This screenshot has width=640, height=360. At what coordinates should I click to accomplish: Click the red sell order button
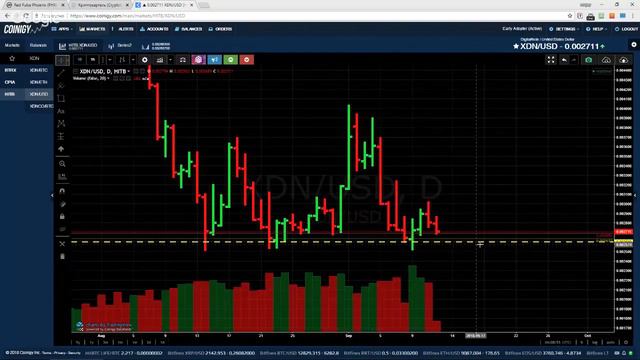(247, 60)
